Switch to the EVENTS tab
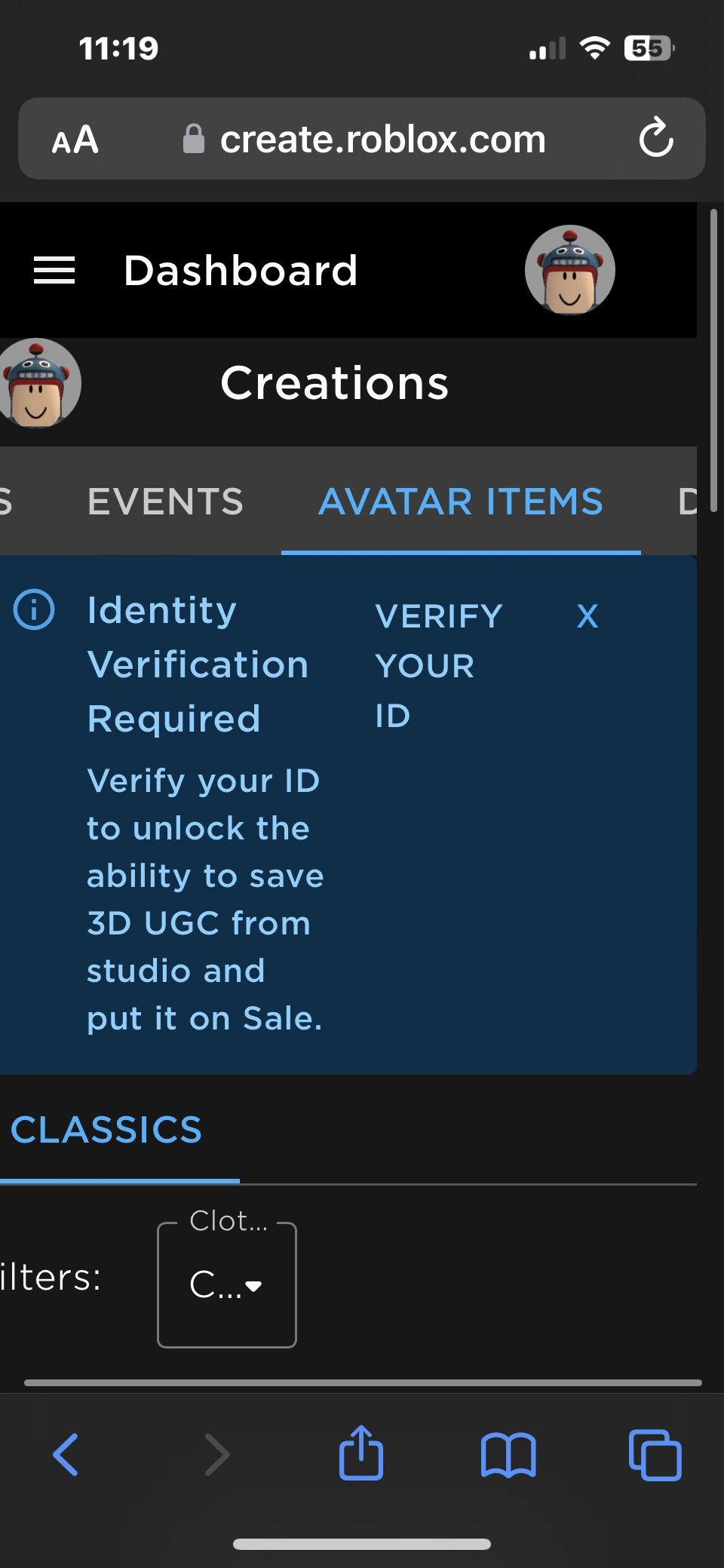724x1568 pixels. [165, 501]
